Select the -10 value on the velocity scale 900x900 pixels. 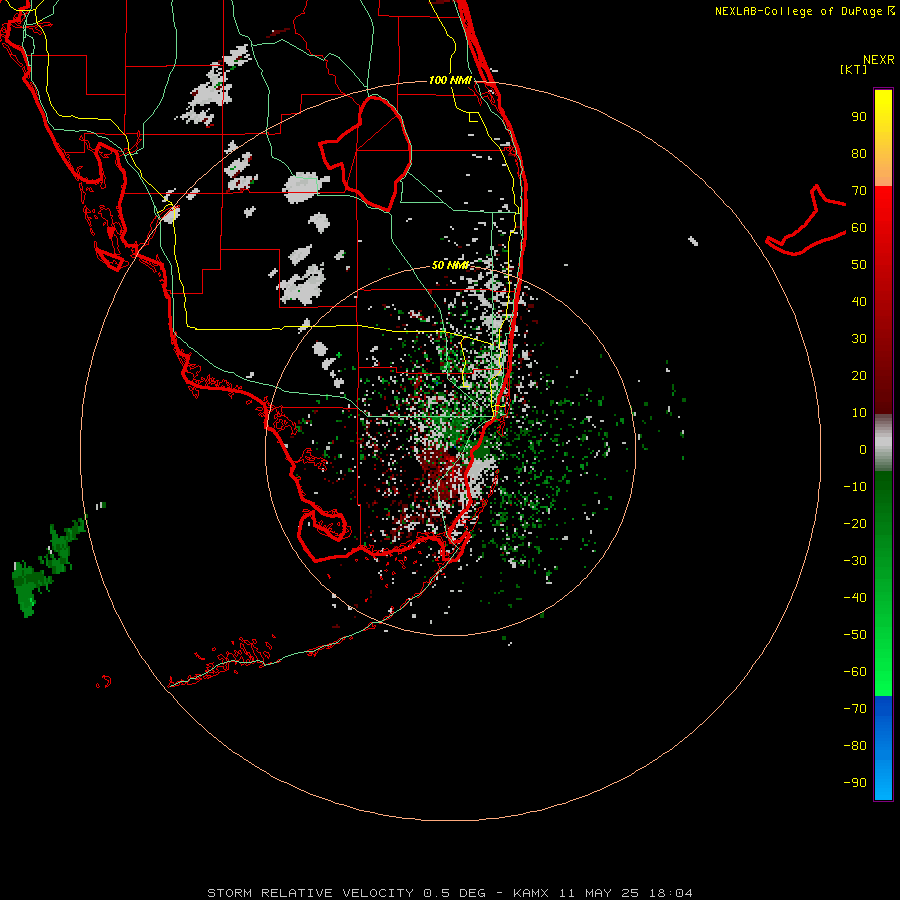[855, 487]
